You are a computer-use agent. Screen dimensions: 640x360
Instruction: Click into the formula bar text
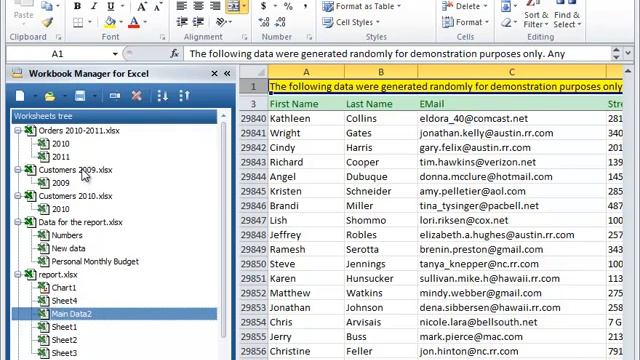pos(396,54)
